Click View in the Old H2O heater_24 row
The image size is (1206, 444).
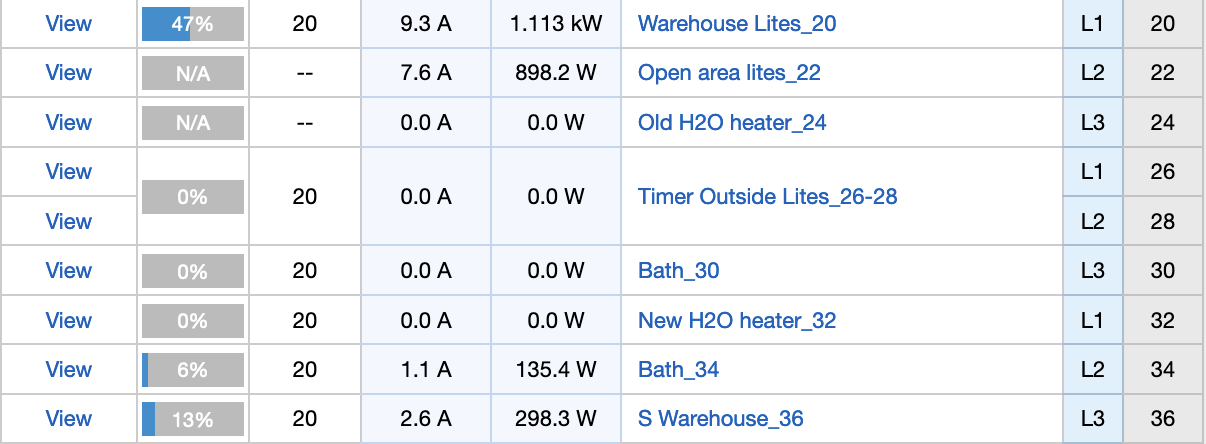[68, 122]
